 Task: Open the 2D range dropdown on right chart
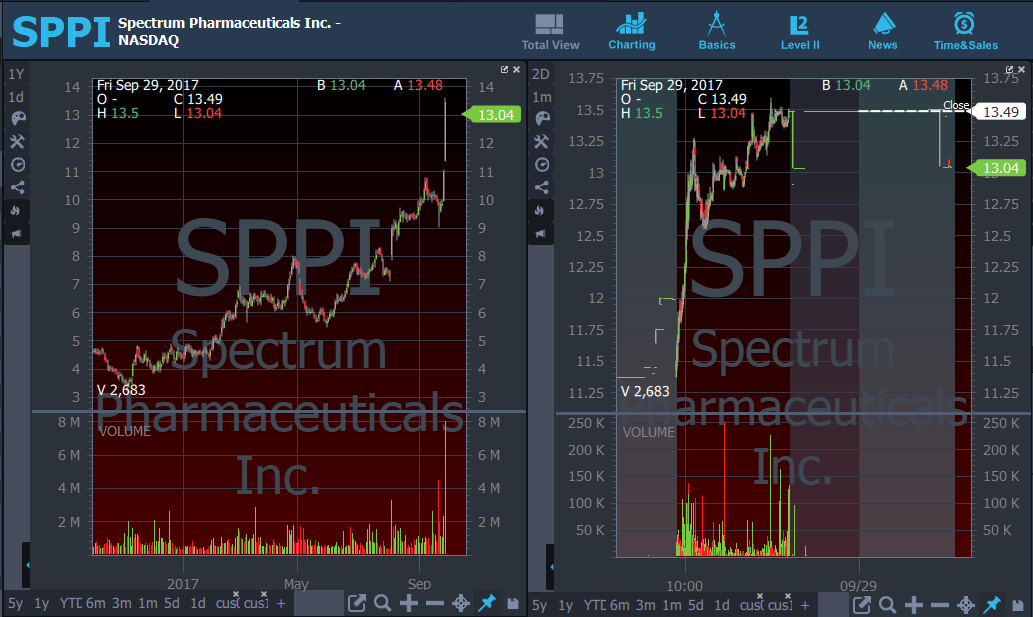click(541, 74)
